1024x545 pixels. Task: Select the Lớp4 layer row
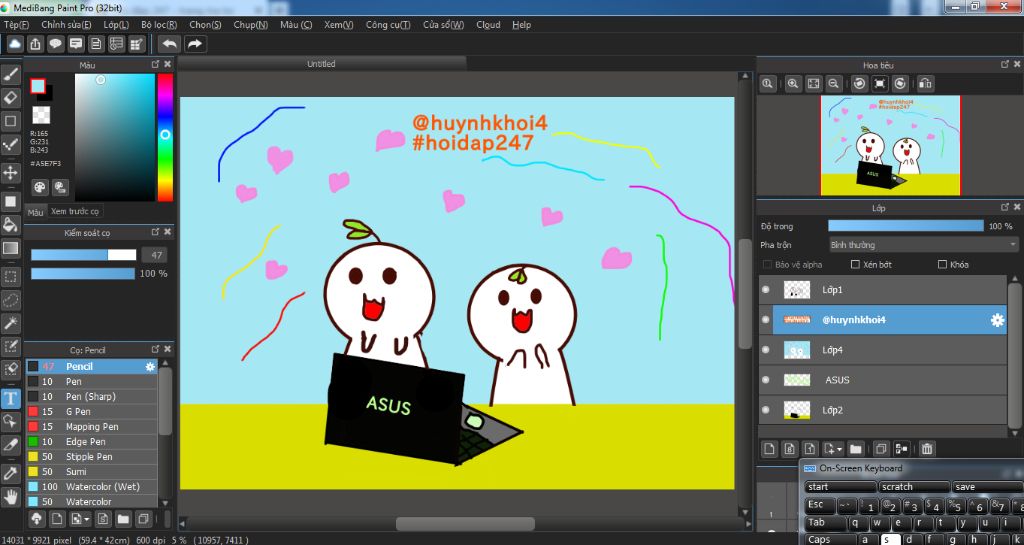click(882, 350)
